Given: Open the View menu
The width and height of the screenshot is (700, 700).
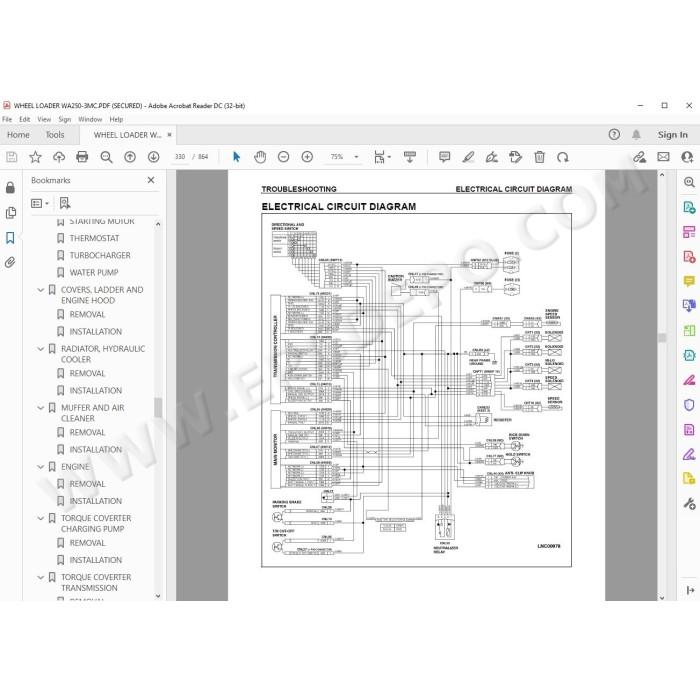Looking at the screenshot, I should pos(44,119).
